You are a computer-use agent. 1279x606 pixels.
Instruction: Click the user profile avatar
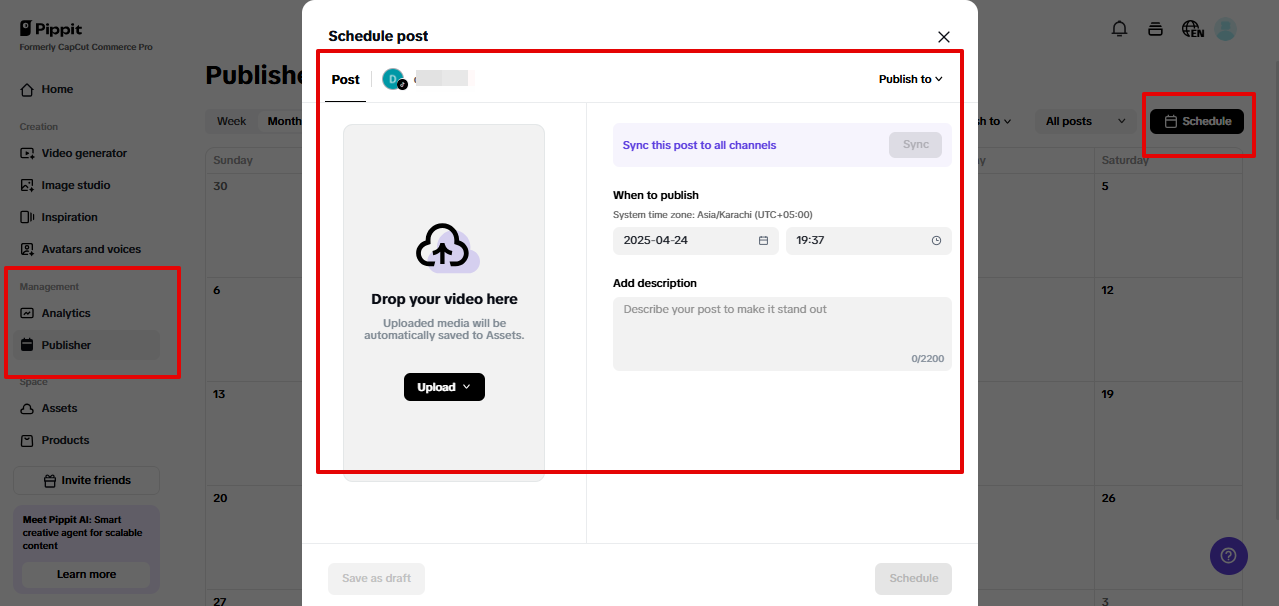[x=1225, y=29]
